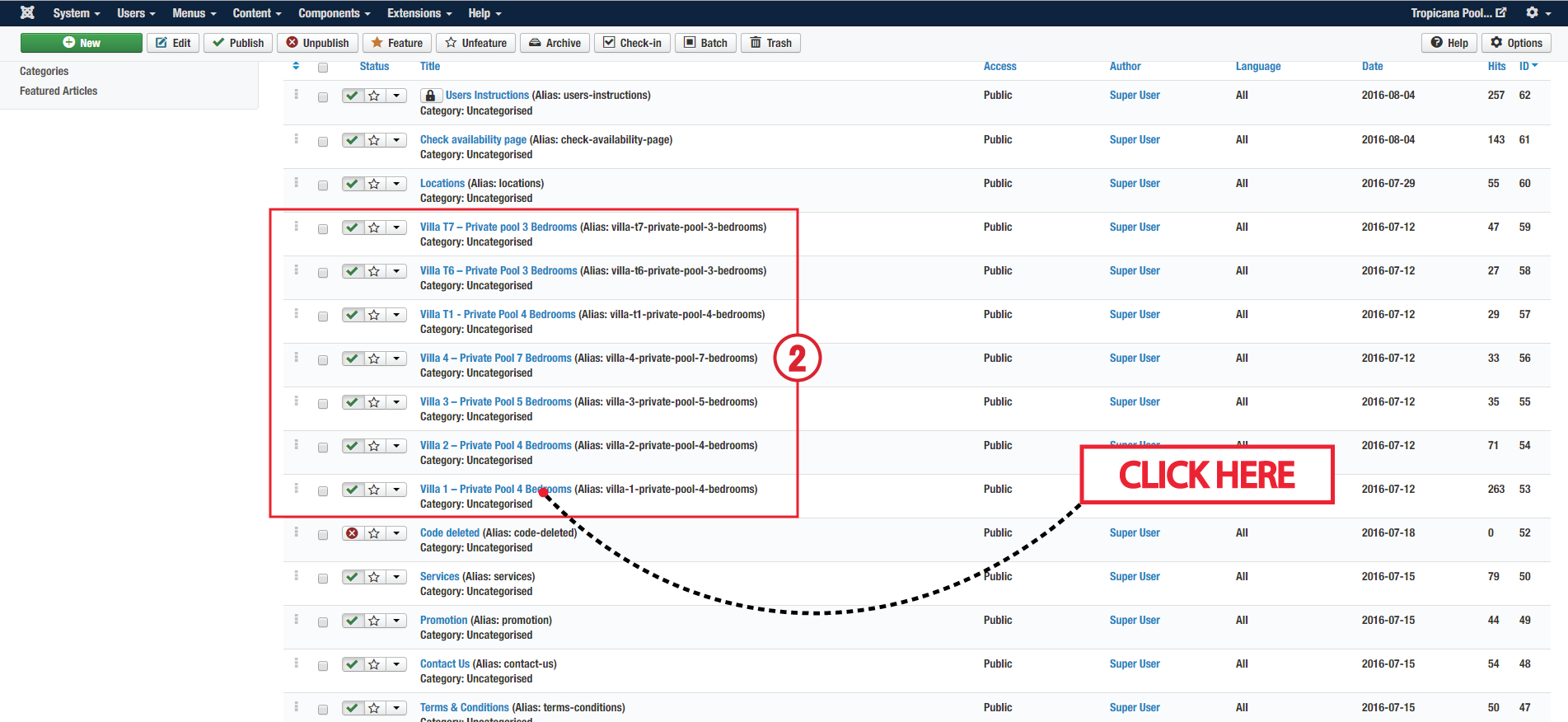Image resolution: width=1568 pixels, height=722 pixels.
Task: Click lock icon on Users Instructions
Action: [x=430, y=96]
